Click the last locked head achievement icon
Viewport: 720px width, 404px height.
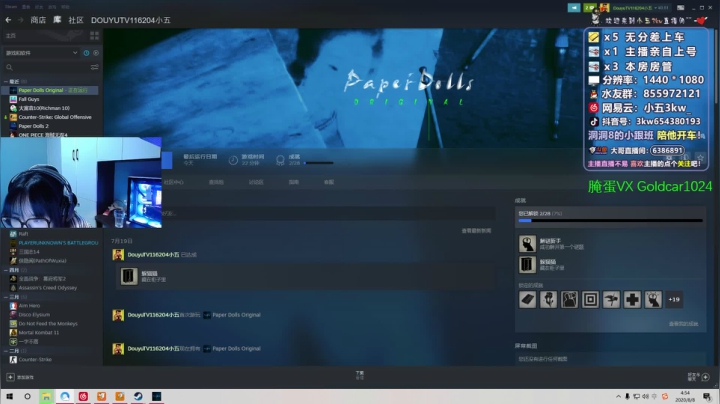(x=653, y=299)
